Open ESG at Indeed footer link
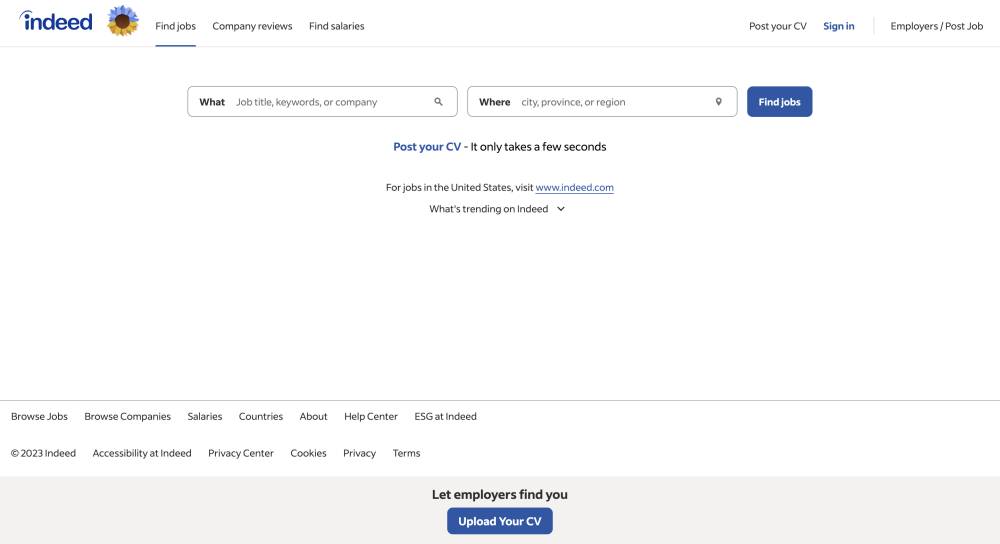This screenshot has width=1000, height=544. (445, 416)
